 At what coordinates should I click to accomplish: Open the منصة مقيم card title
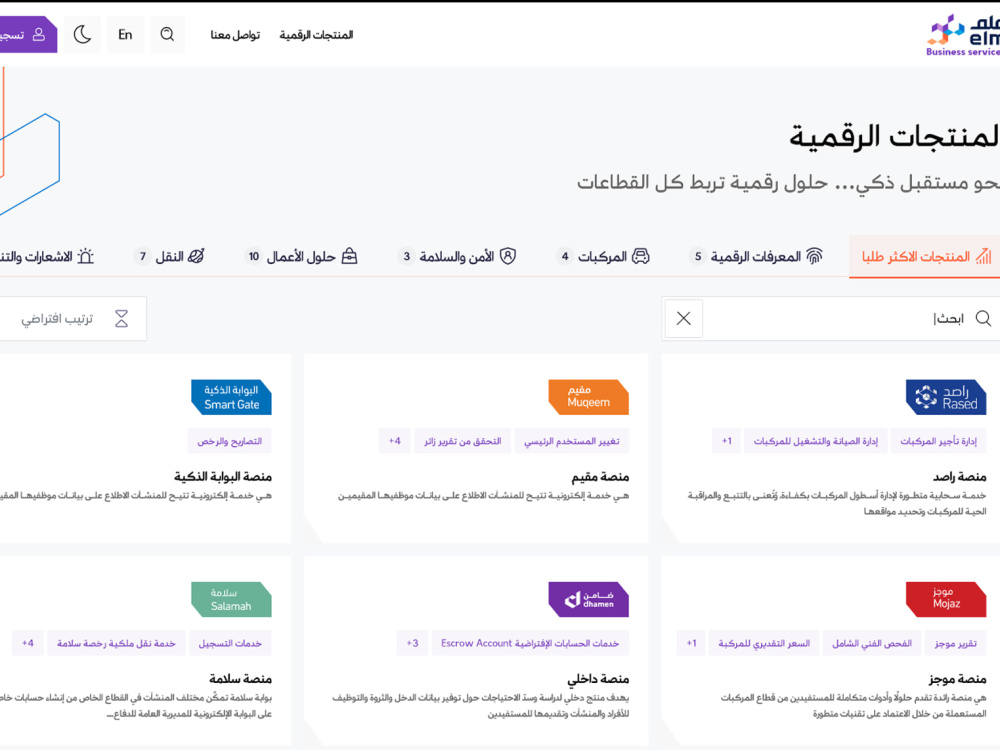600,476
